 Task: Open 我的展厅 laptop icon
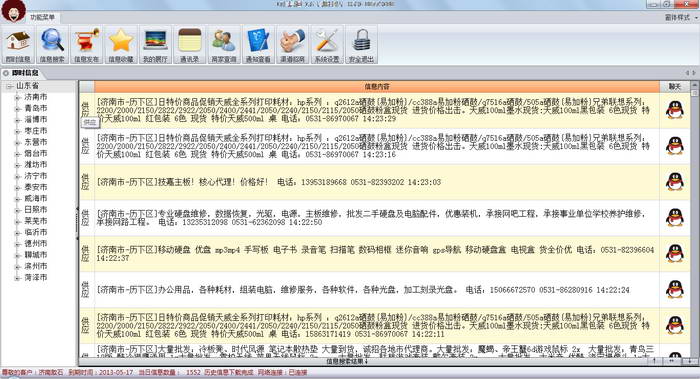(155, 45)
